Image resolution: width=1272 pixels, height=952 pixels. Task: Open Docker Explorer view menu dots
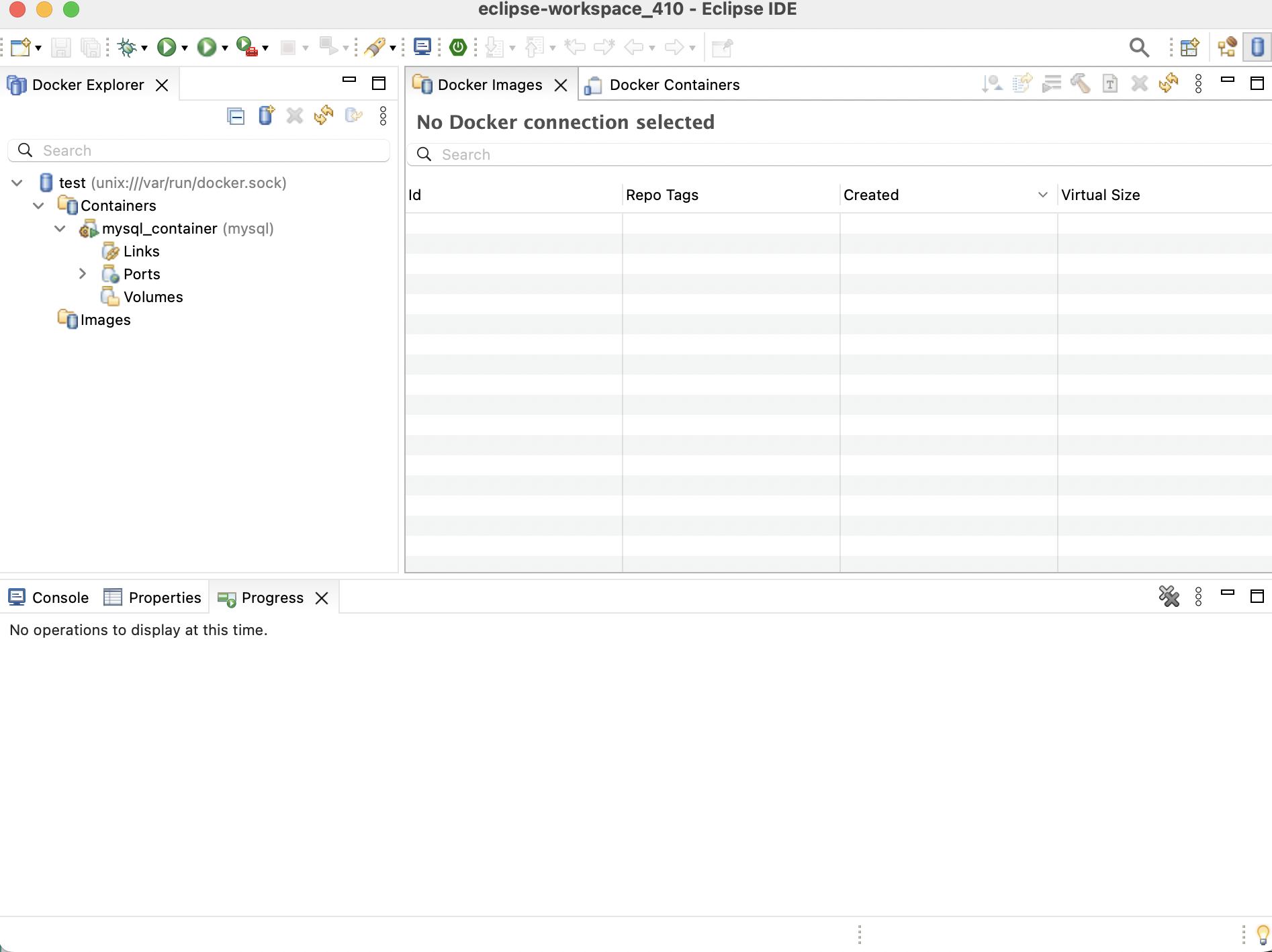coord(383,116)
